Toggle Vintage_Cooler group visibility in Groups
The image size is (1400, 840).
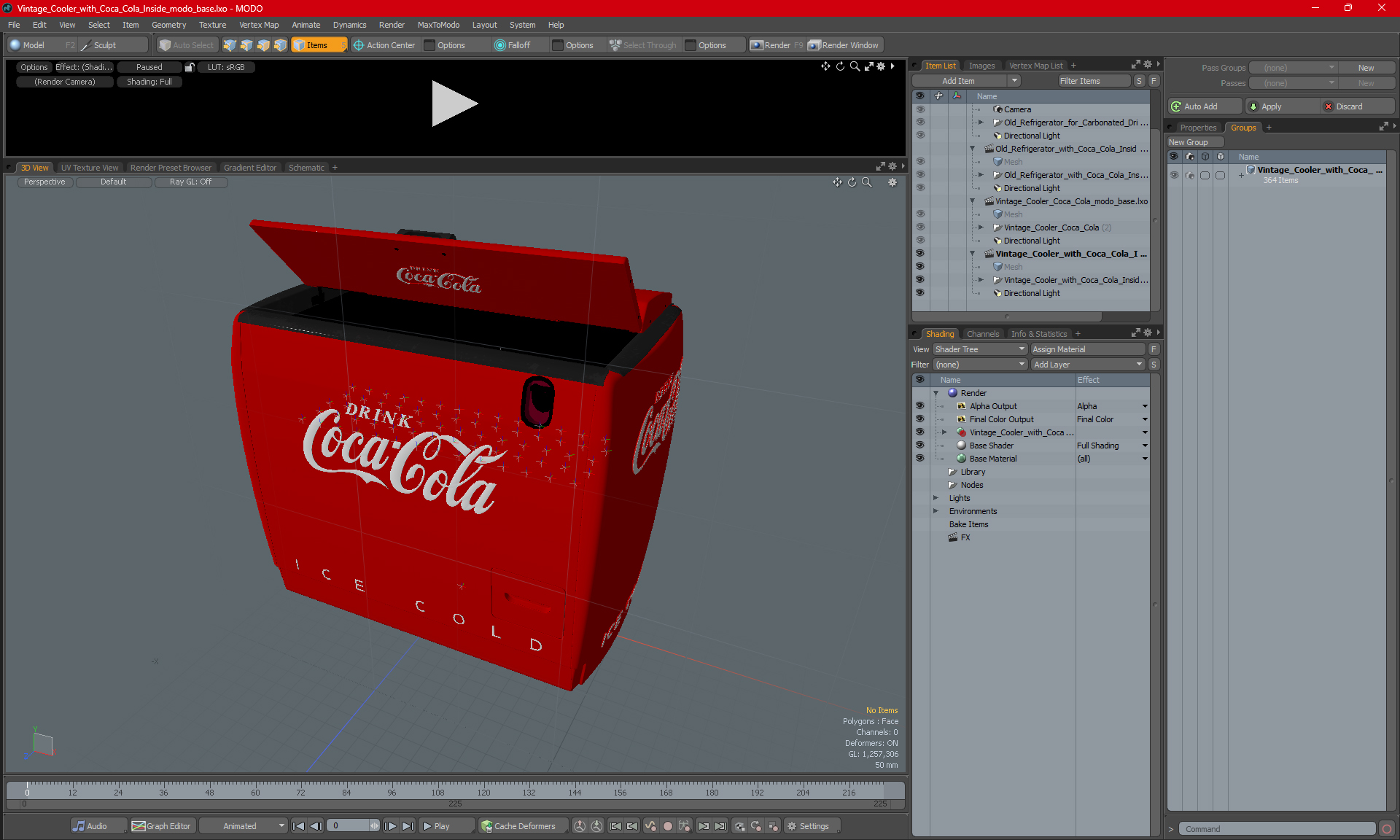point(1174,175)
